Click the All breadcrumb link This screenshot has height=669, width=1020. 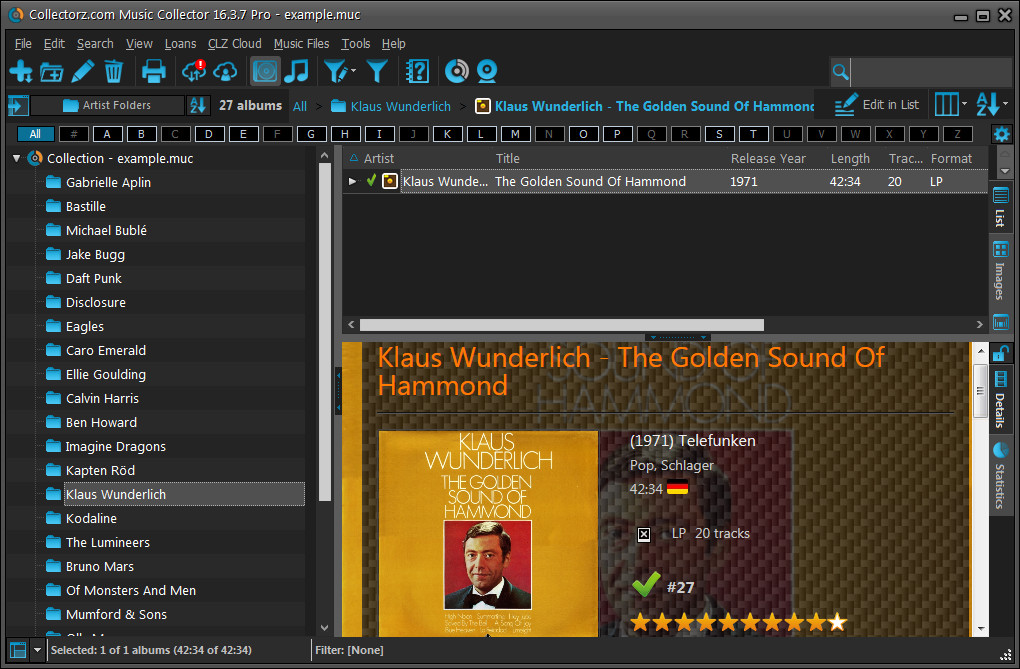(300, 106)
